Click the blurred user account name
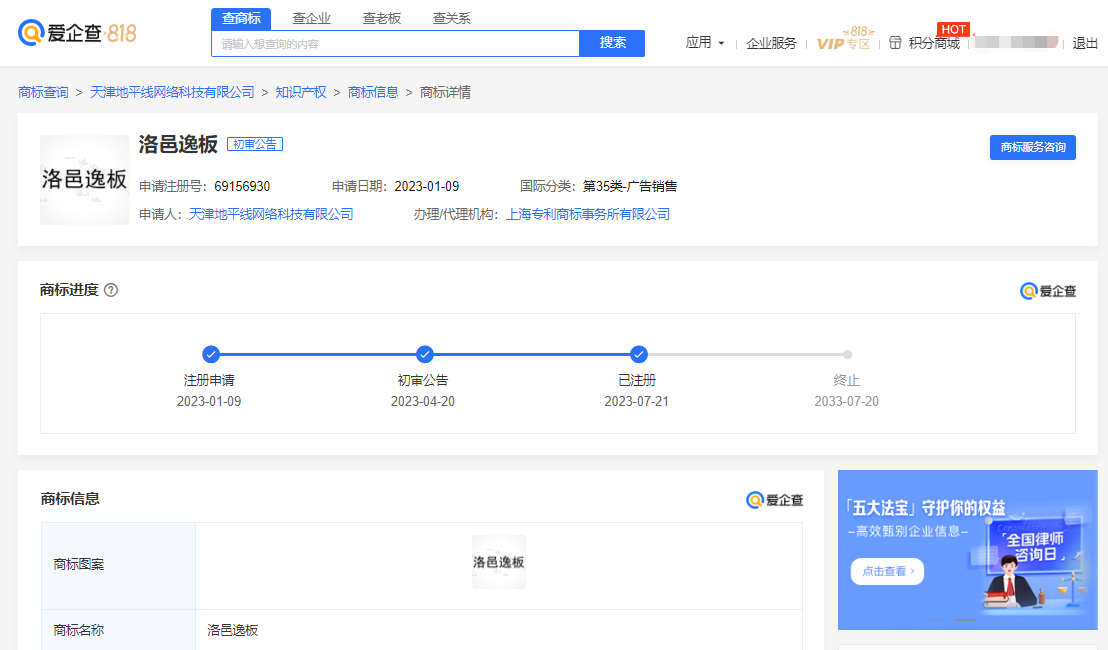The width and height of the screenshot is (1108, 650). tap(1015, 42)
